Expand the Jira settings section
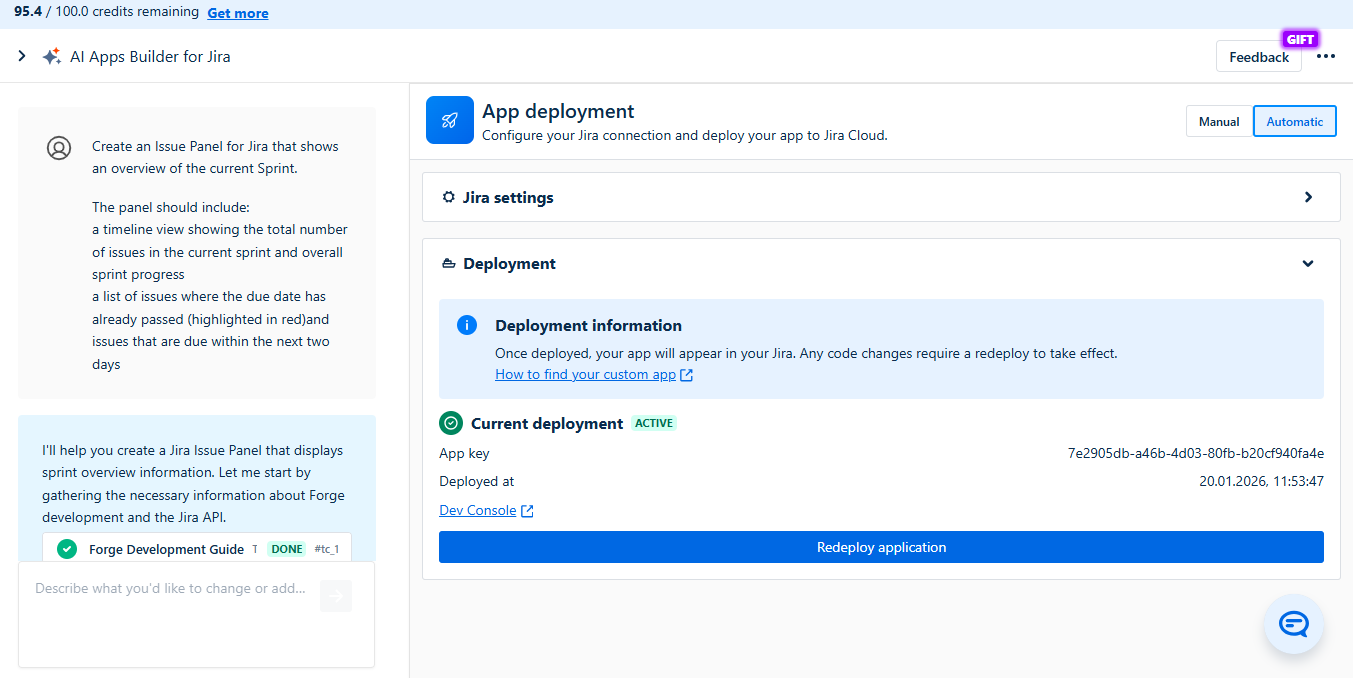1353x678 pixels. pyautogui.click(x=1308, y=197)
